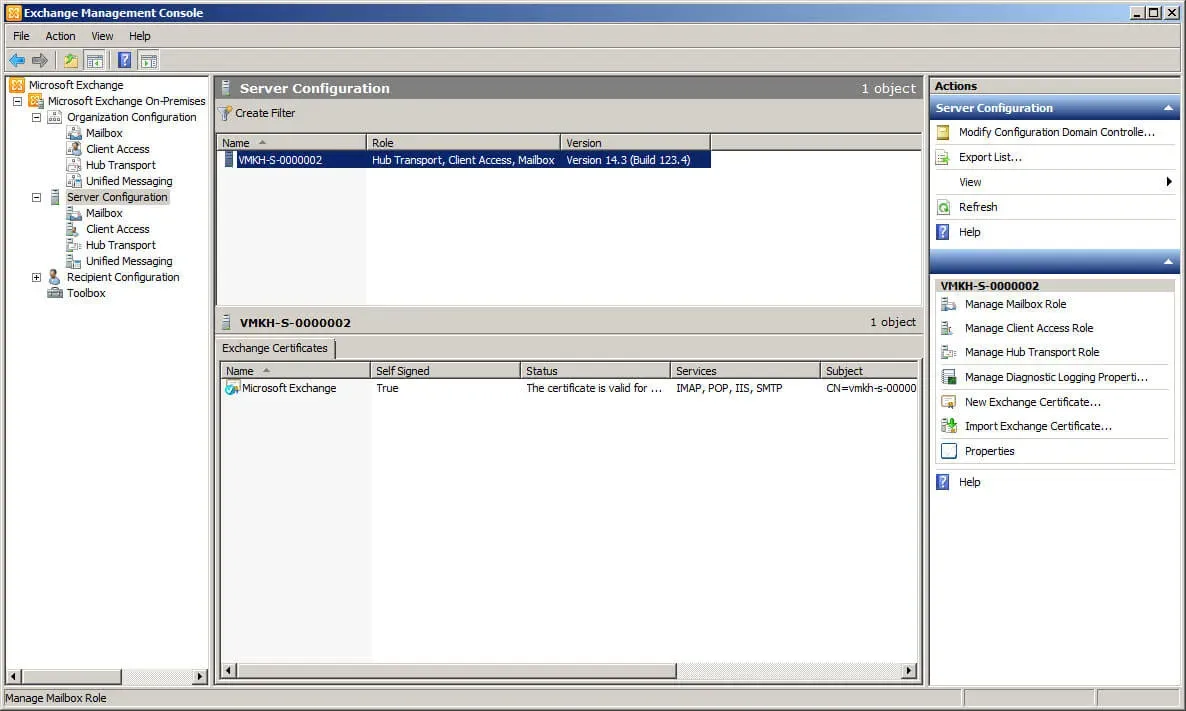
Task: Click the Manage Diagnostic Logging Properties icon
Action: point(948,377)
